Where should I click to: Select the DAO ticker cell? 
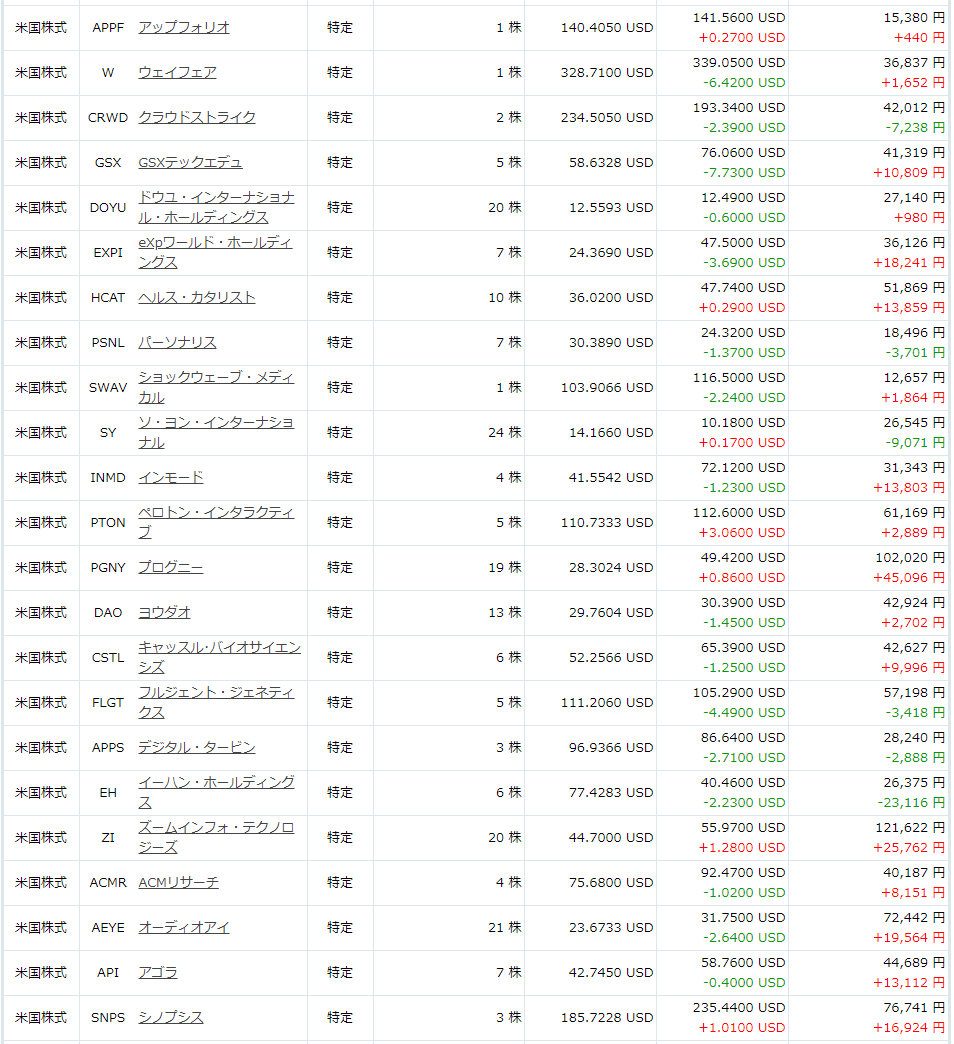[x=108, y=613]
